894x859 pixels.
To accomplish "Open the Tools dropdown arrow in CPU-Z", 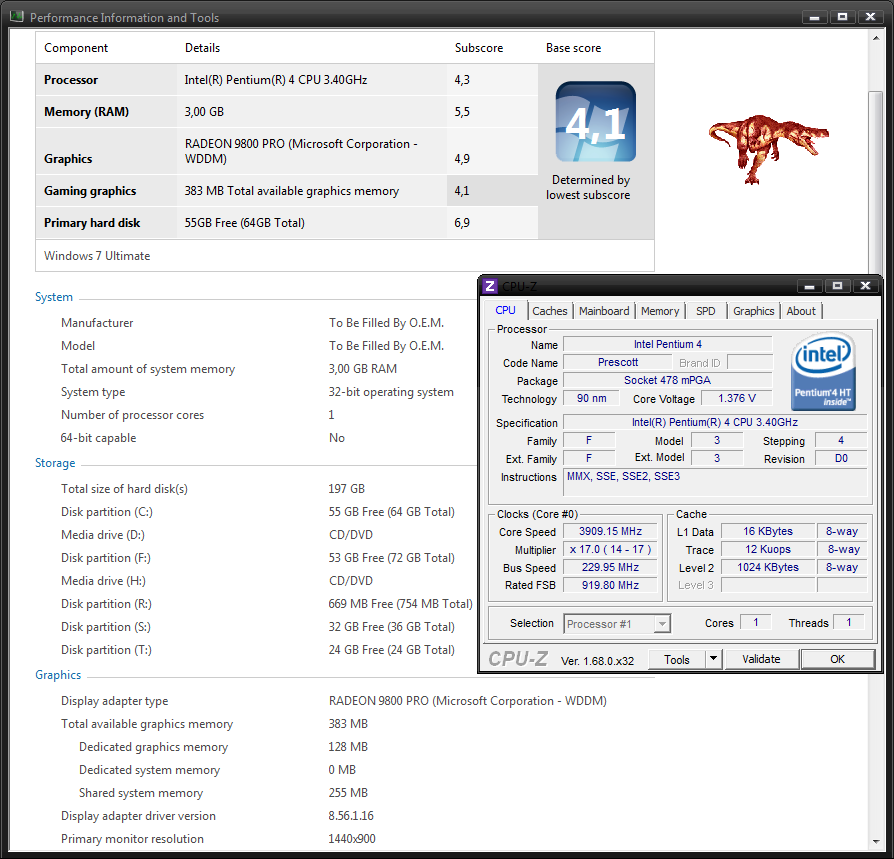I will [713, 659].
